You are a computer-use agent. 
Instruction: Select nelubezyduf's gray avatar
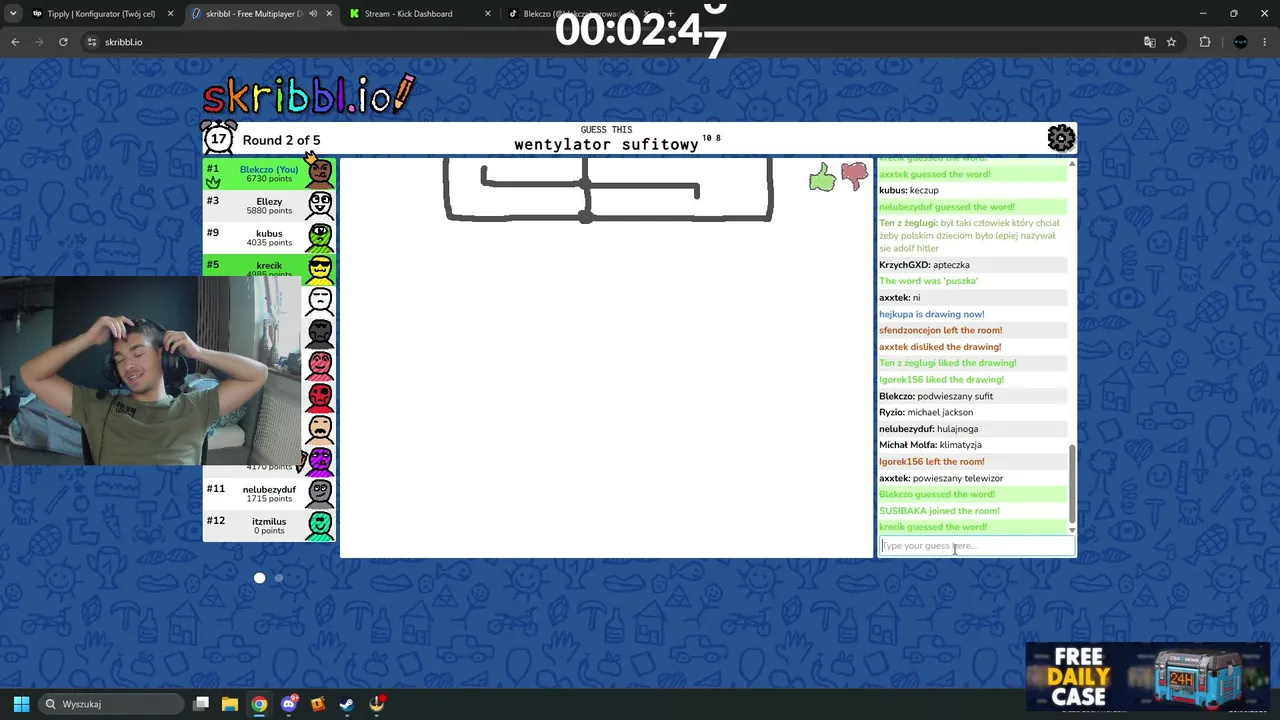click(x=320, y=493)
